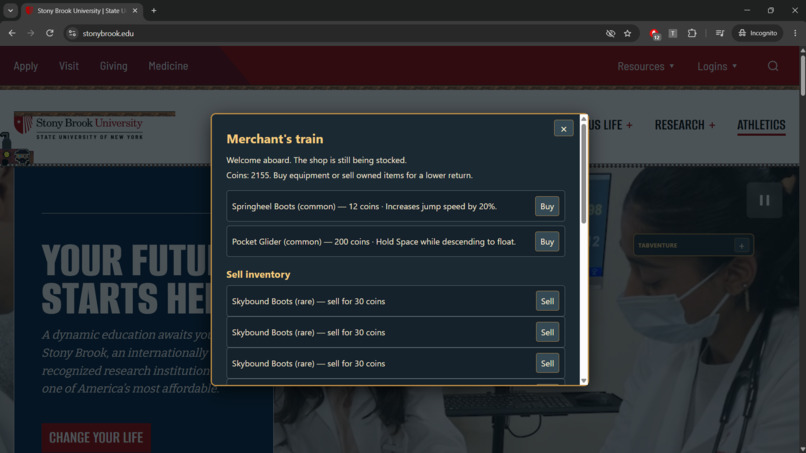Open the Chrome three-dot menu
The height and width of the screenshot is (453, 806).
pyautogui.click(x=795, y=33)
